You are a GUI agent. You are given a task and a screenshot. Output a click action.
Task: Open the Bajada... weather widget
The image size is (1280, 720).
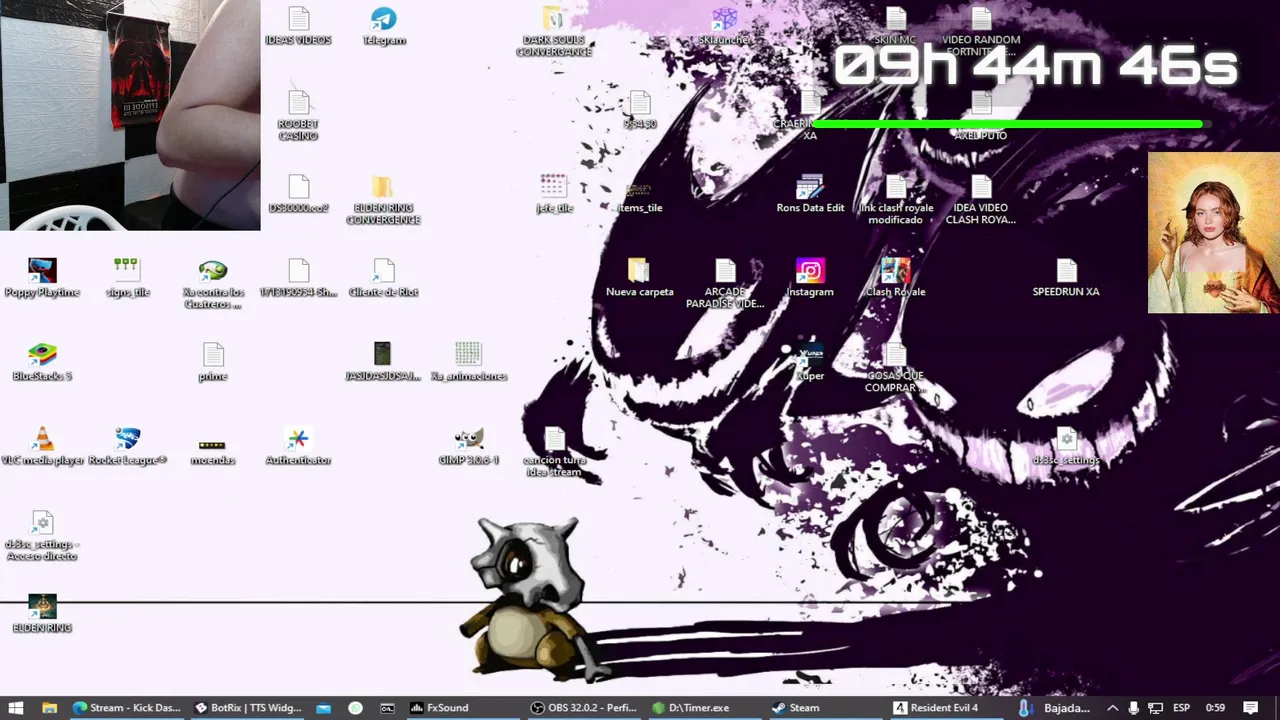coord(1054,708)
